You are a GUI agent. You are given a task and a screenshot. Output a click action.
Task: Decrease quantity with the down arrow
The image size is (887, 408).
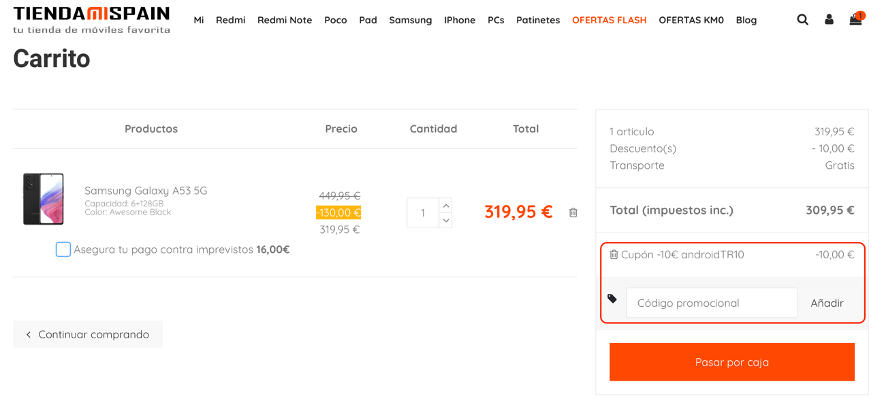point(446,220)
